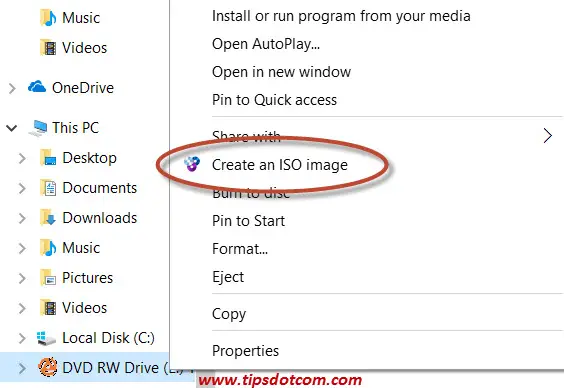This screenshot has width=564, height=388.
Task: Click the Music folder icon under This PC
Action: click(x=48, y=248)
